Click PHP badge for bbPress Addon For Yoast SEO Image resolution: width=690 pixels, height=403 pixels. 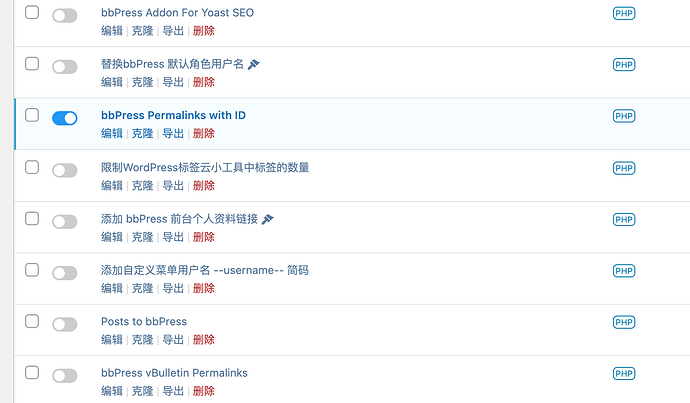click(624, 13)
